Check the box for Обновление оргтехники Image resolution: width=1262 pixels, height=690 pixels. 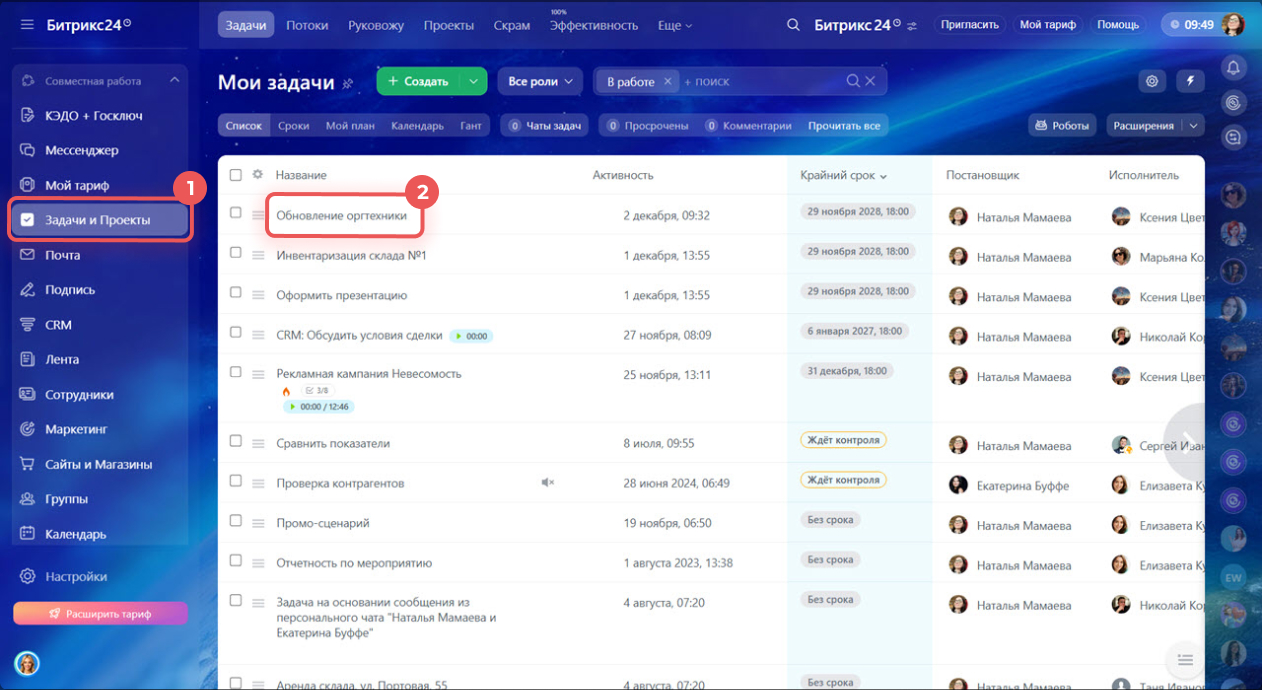click(x=236, y=213)
